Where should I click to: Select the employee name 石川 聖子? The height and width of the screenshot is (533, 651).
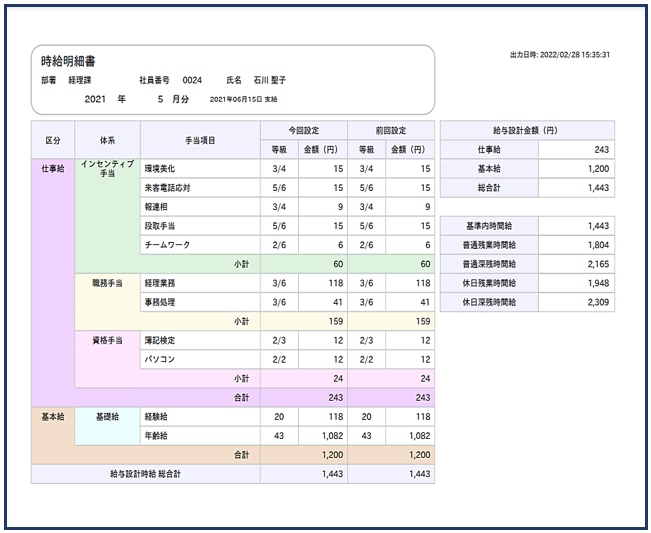pos(269,79)
